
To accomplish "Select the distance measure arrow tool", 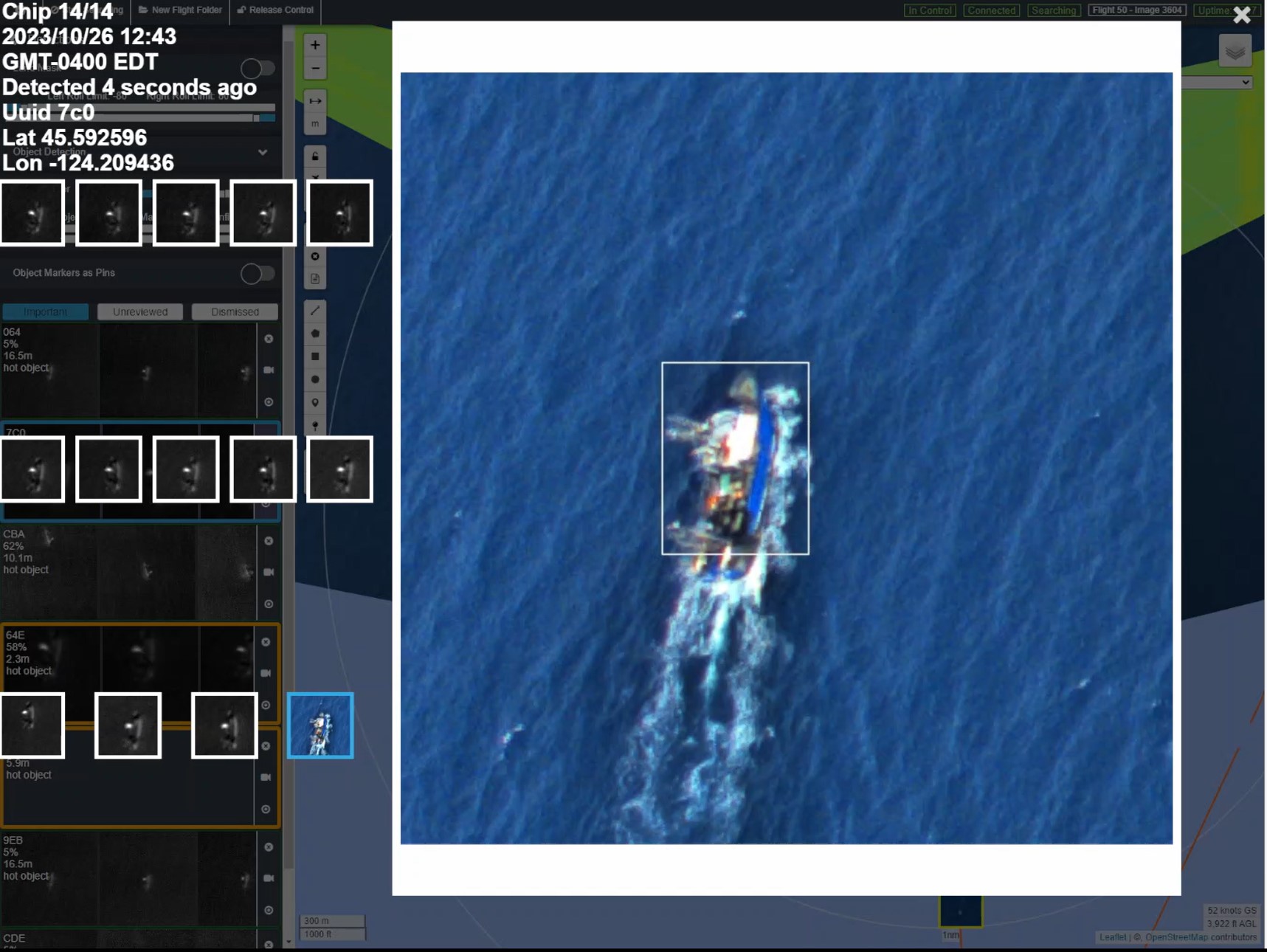I will (315, 101).
